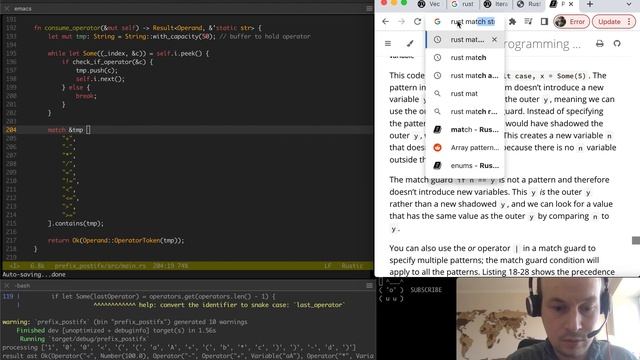Toggle the browser side panel

[x=544, y=22]
